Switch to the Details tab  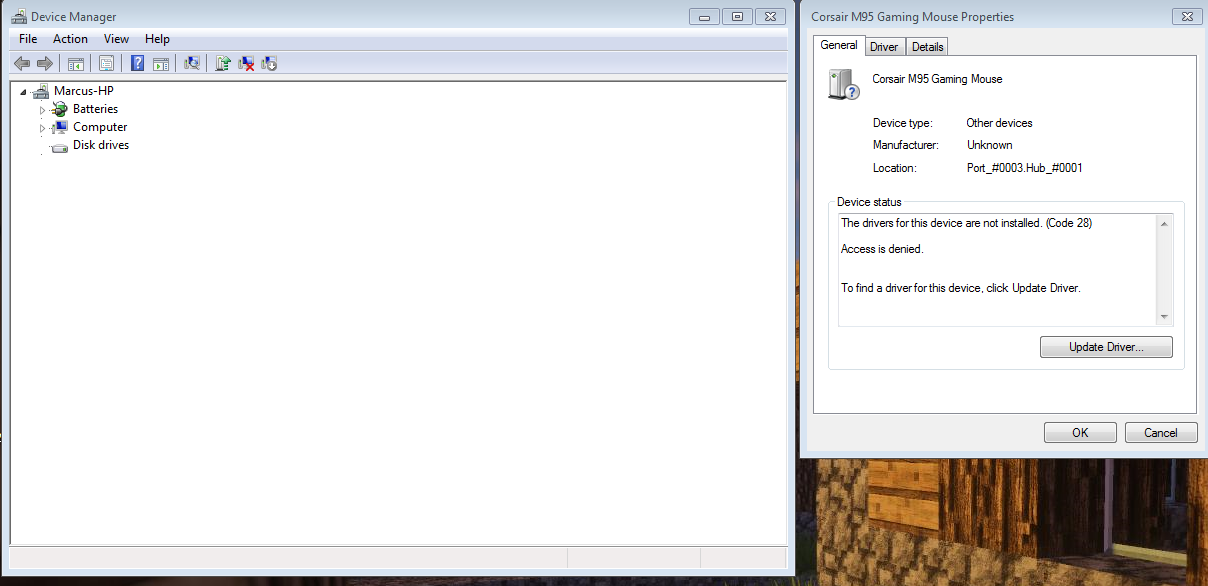pyautogui.click(x=927, y=47)
